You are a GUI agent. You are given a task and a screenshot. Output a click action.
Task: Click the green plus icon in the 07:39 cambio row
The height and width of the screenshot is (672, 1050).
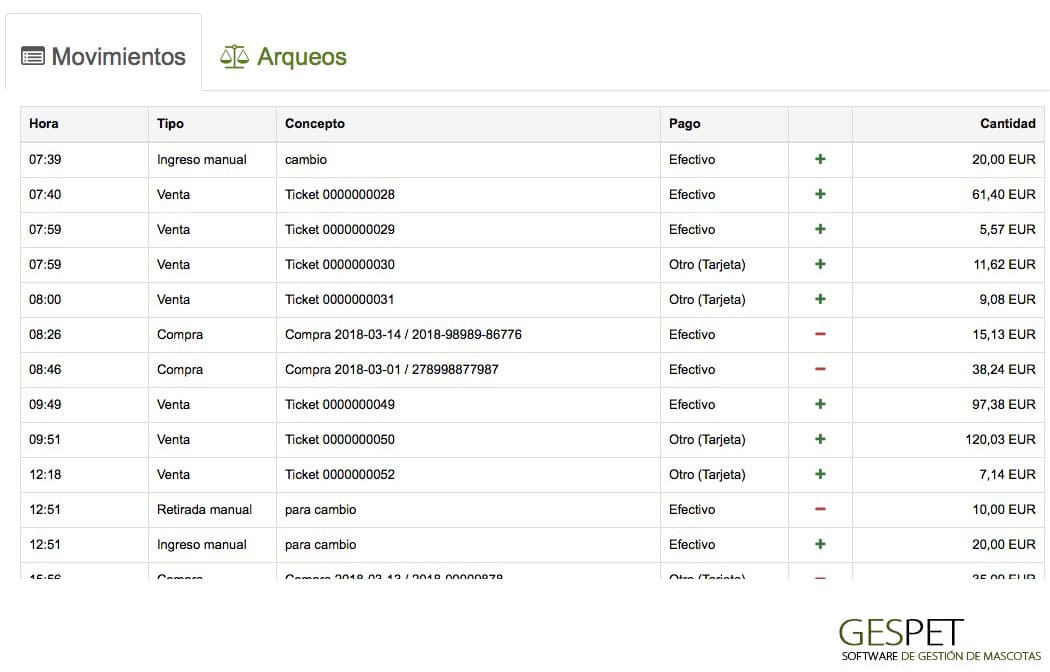pos(820,159)
